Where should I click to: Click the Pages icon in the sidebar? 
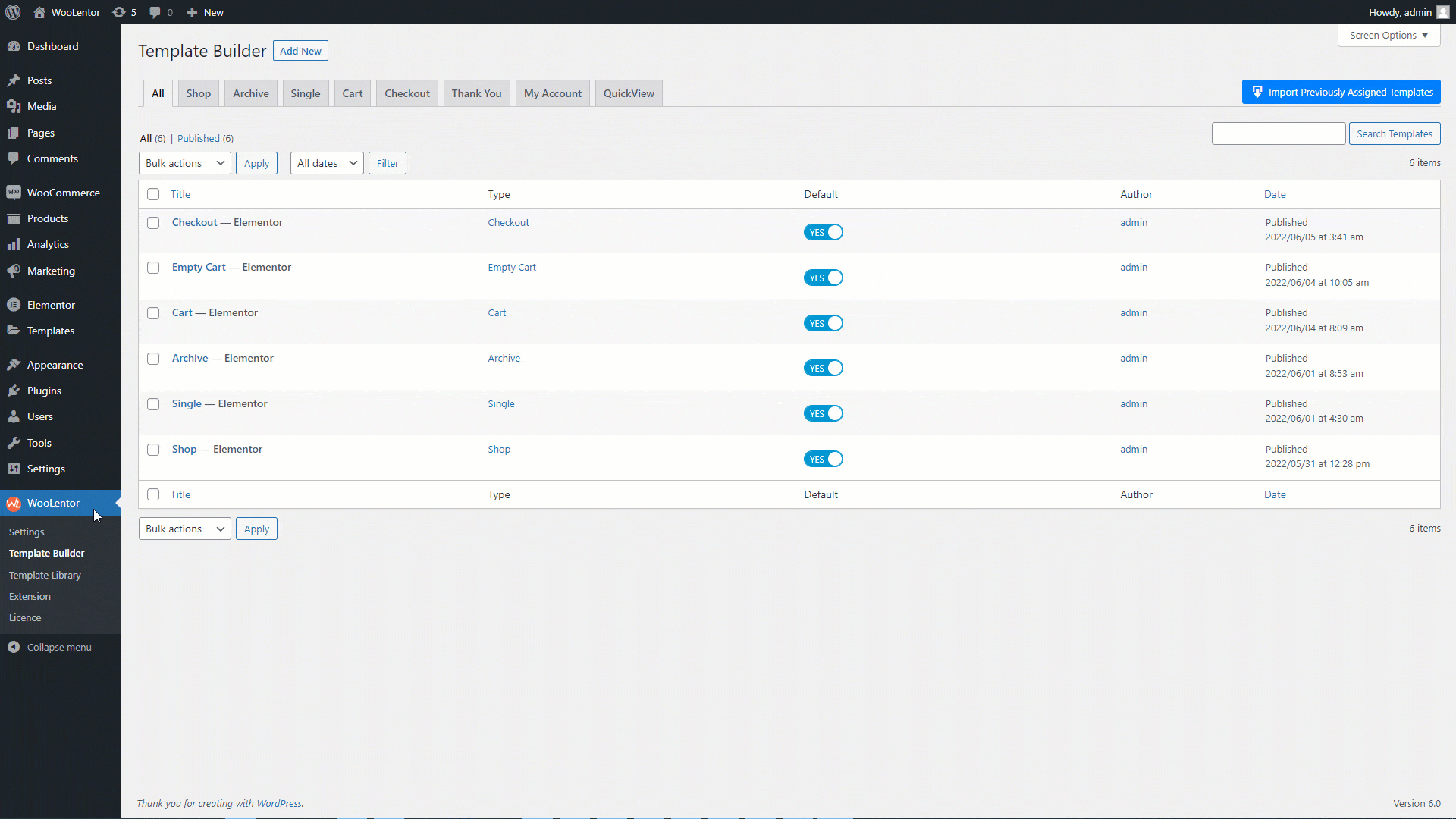pos(14,133)
